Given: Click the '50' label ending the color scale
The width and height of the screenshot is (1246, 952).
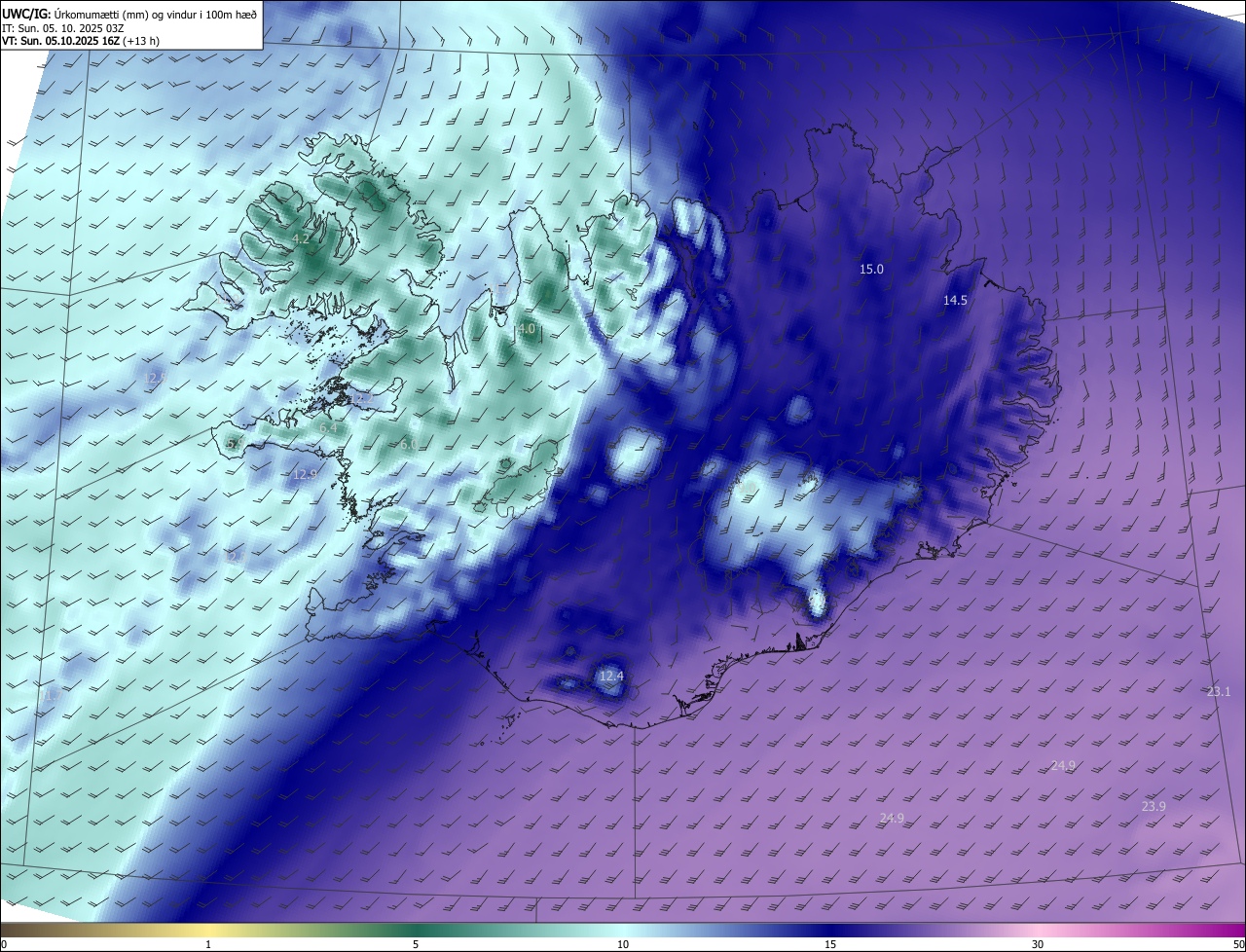Looking at the screenshot, I should point(1238,944).
